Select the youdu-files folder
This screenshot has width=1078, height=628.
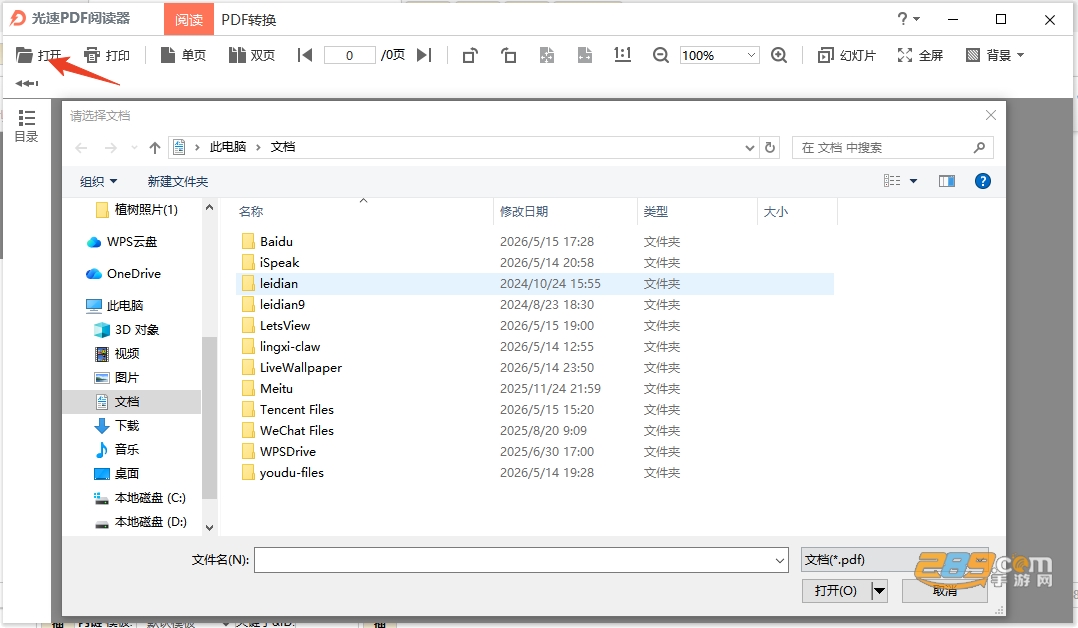click(x=536, y=473)
